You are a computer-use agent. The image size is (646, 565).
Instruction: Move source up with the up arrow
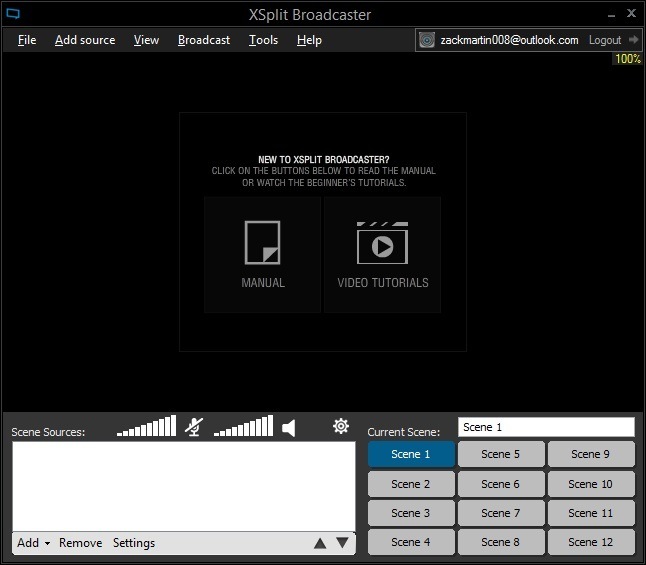point(320,544)
